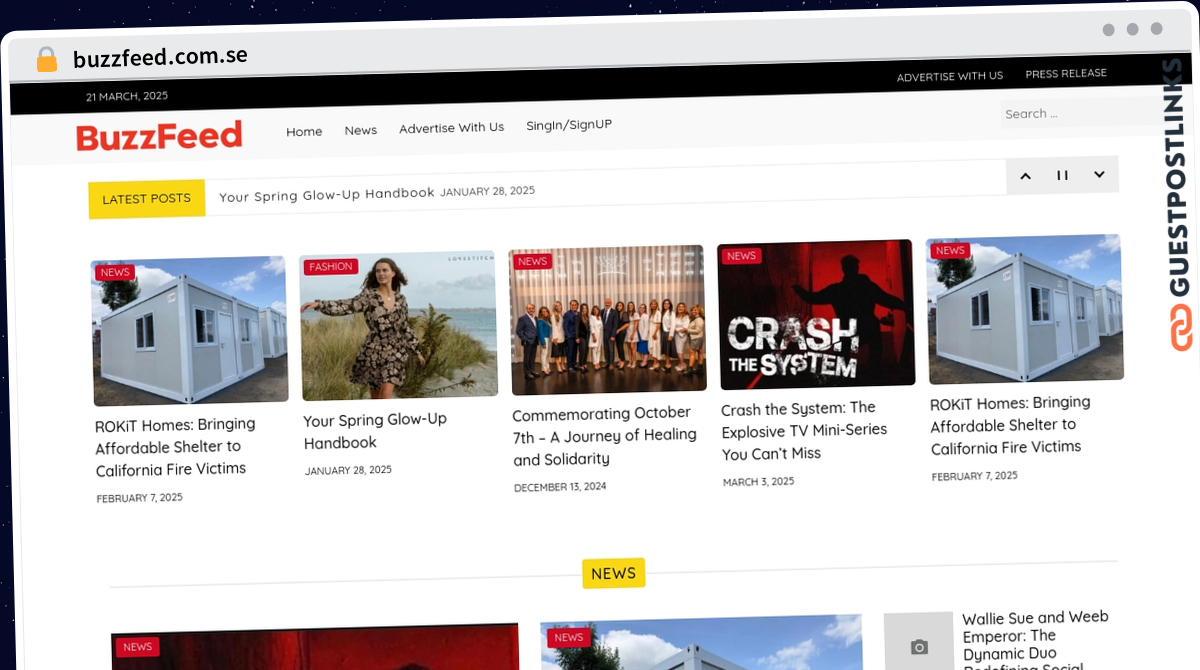Show the next latest post with the down arrow

coord(1099,174)
